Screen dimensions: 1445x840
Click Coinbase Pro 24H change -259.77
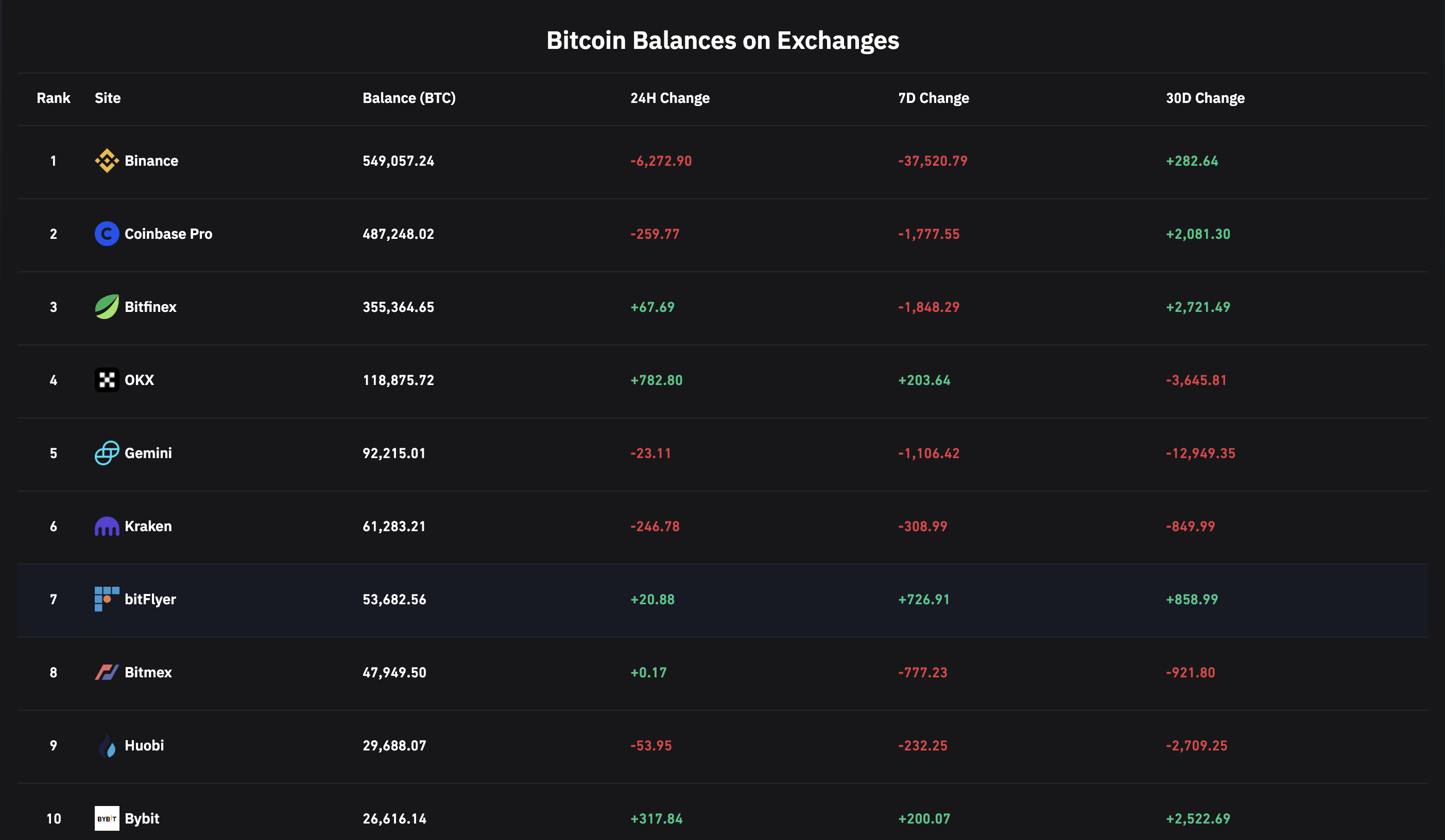[654, 234]
